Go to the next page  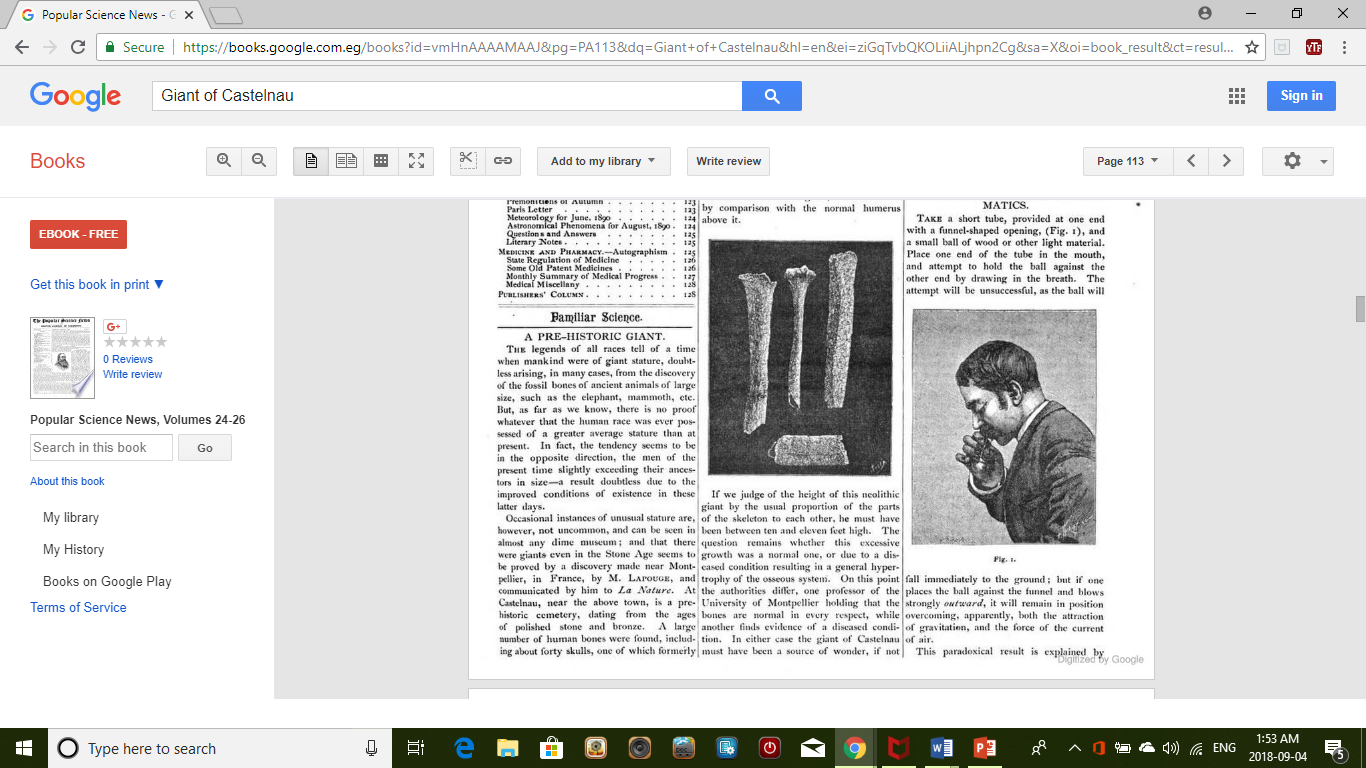tap(1226, 161)
